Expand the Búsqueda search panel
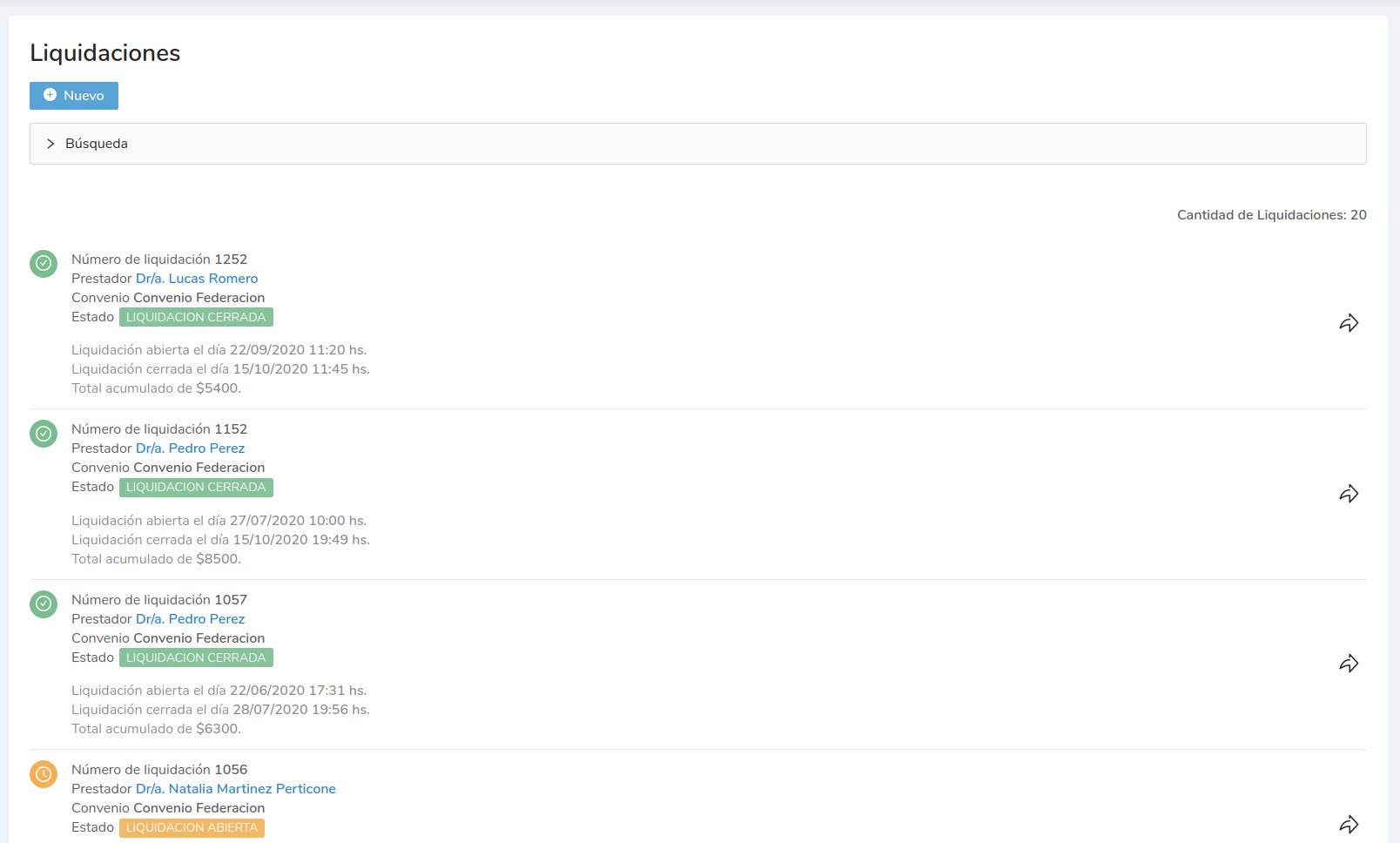Image resolution: width=1400 pixels, height=843 pixels. click(97, 144)
